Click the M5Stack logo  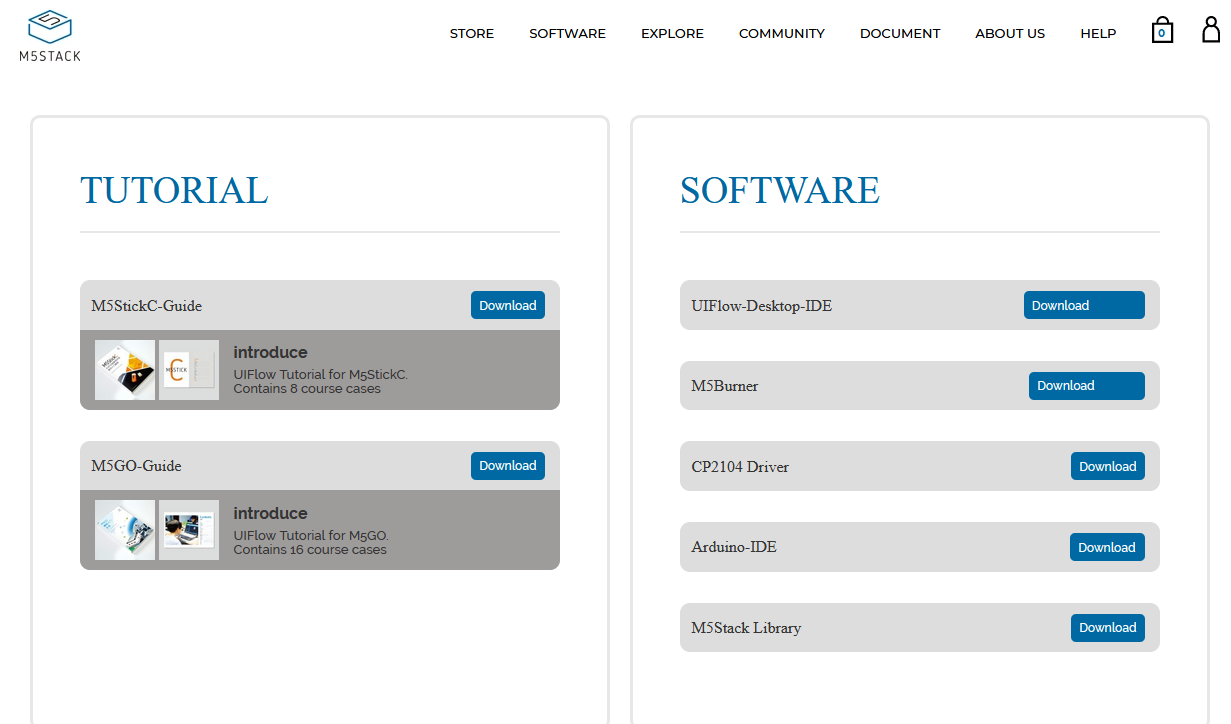(50, 36)
